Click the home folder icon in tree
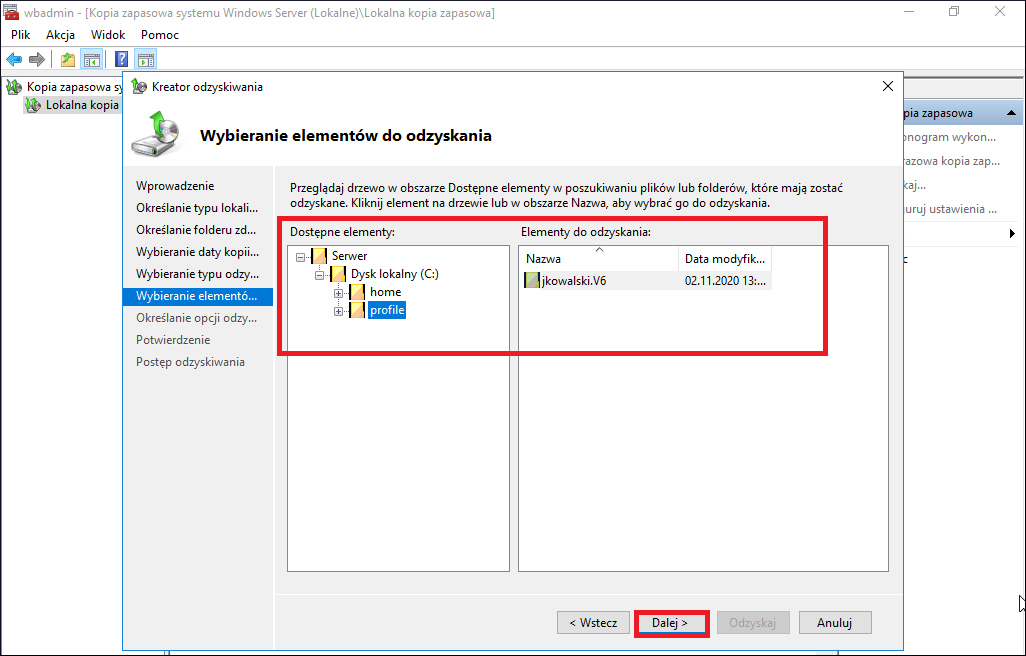Viewport: 1026px width, 656px height. [x=357, y=292]
